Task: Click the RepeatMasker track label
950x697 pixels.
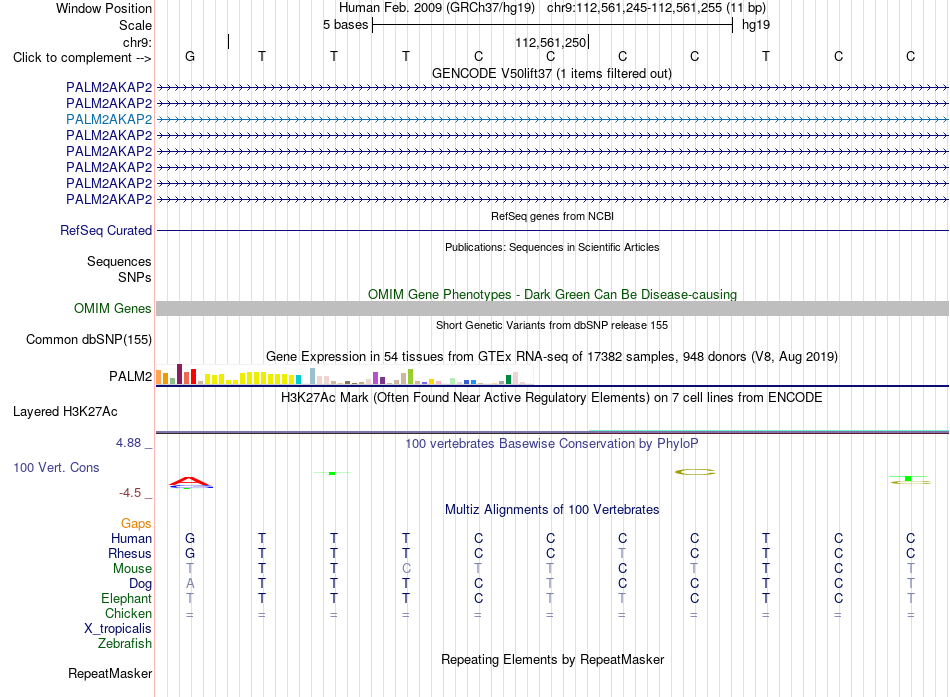Action: click(x=110, y=673)
